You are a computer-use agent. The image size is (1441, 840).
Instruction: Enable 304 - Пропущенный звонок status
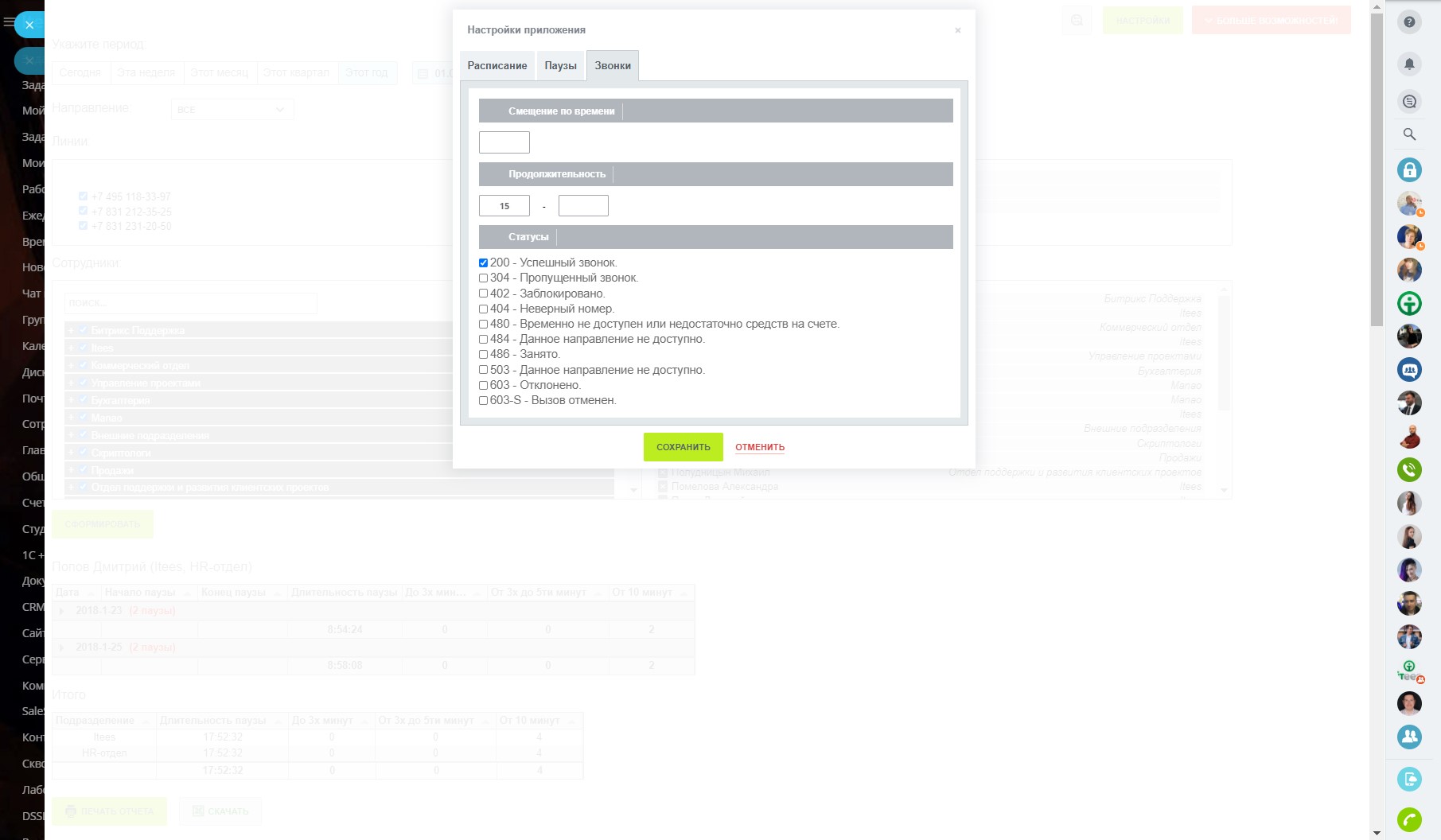(x=483, y=278)
